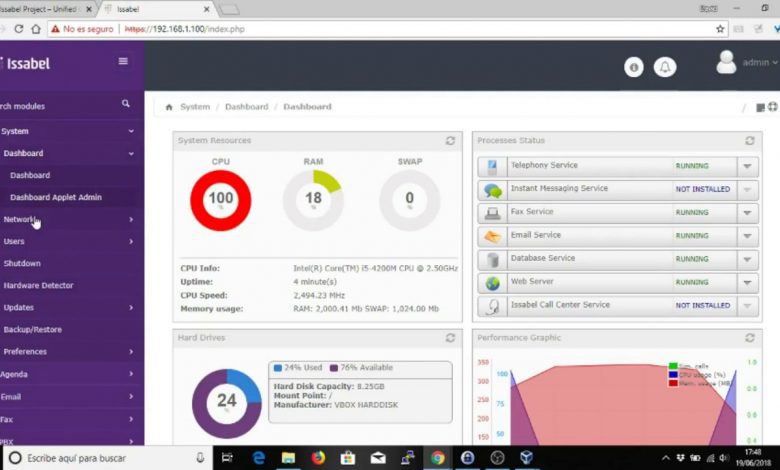Click the Issabel logo
The image size is (780, 470).
(25, 63)
